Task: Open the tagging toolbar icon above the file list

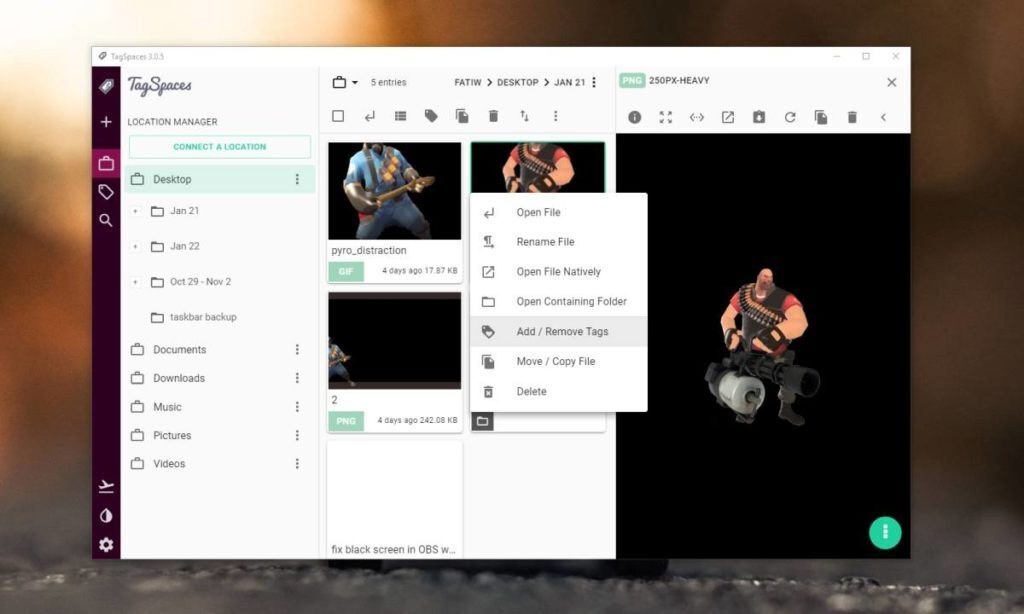Action: point(431,116)
